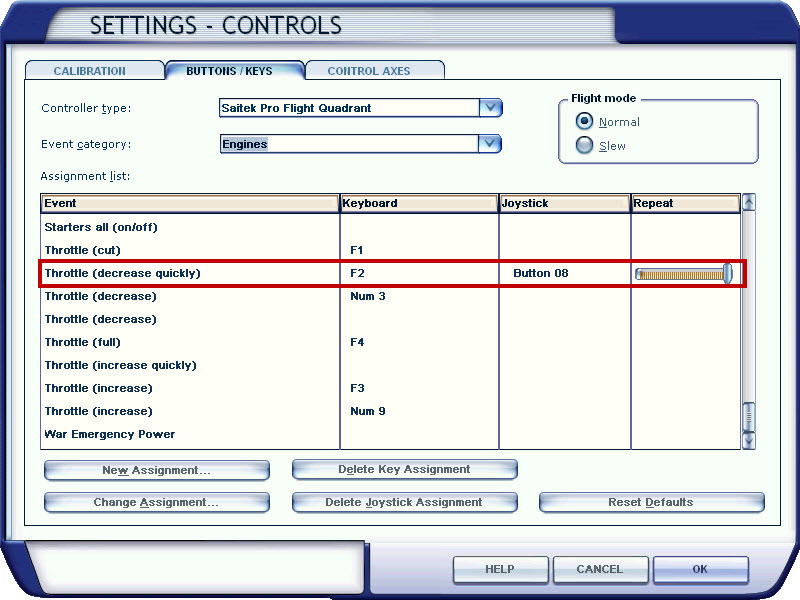Screen dimensions: 800x600
Task: Adjust the Repeat slider for throttle decrease quickly
Action: tap(727, 273)
